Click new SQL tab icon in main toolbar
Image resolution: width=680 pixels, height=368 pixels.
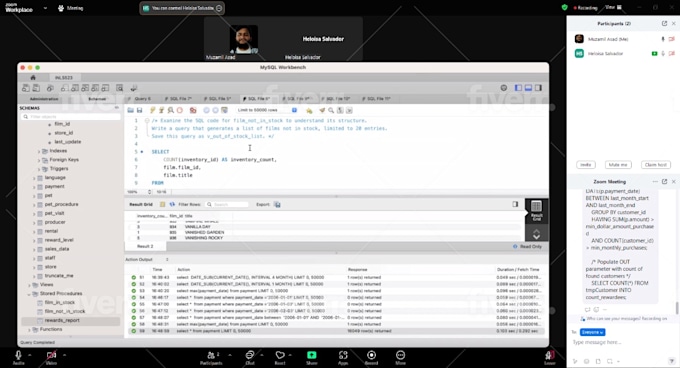(x=26, y=88)
